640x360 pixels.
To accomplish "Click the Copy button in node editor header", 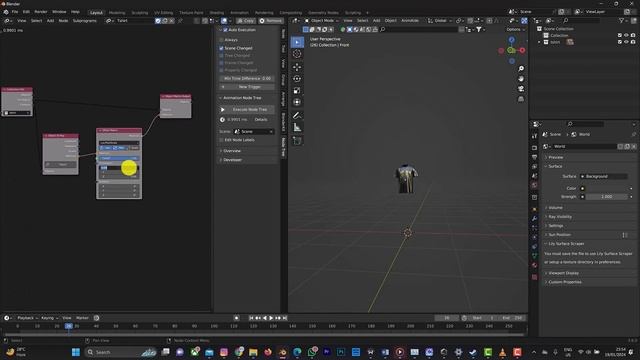I will pyautogui.click(x=246, y=20).
